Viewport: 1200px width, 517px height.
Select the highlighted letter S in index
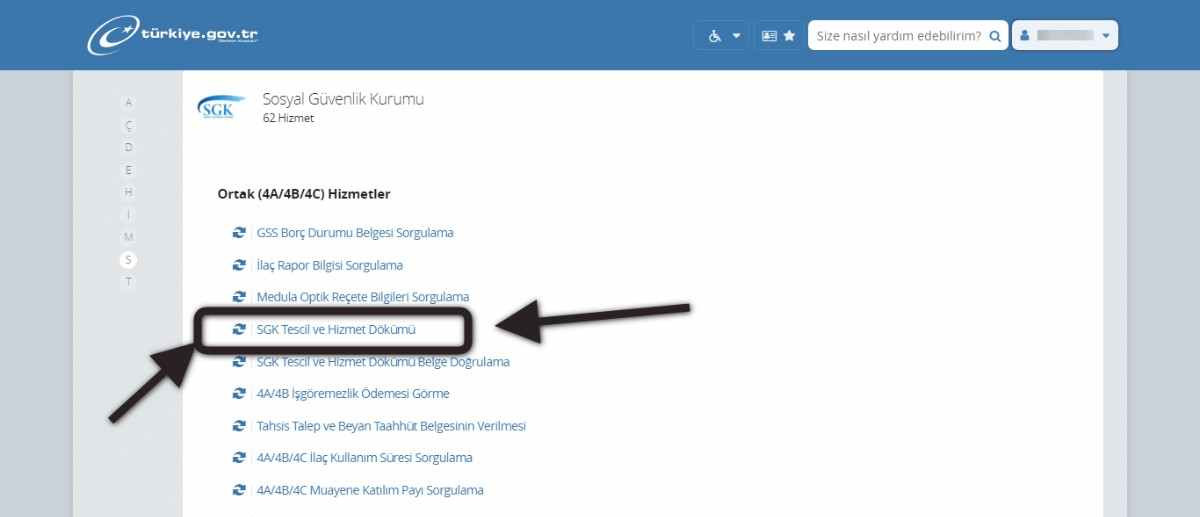(x=128, y=259)
